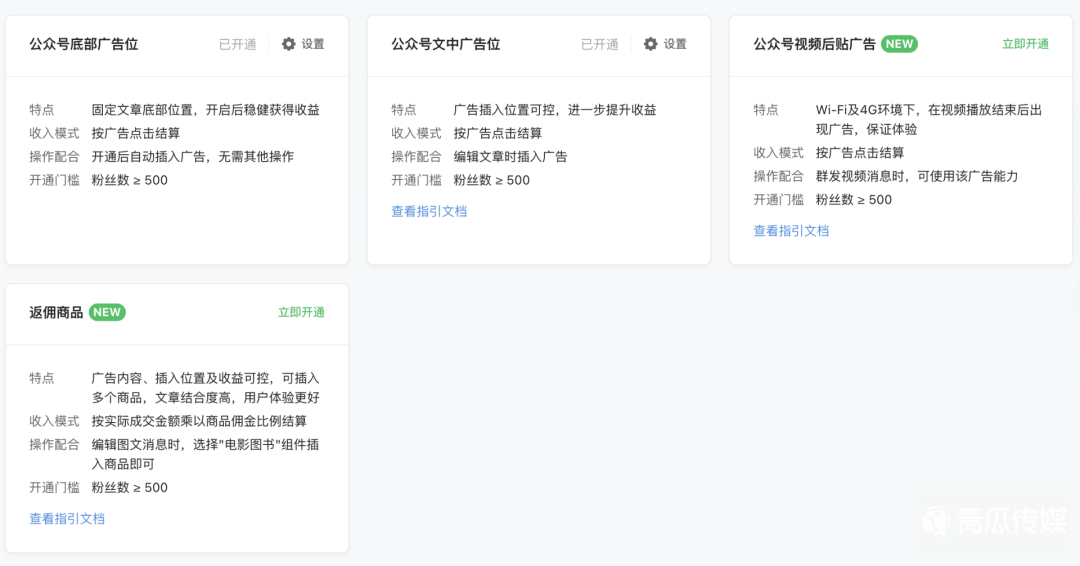Select the 公众号视频后贴广告 card title

pyautogui.click(x=814, y=44)
